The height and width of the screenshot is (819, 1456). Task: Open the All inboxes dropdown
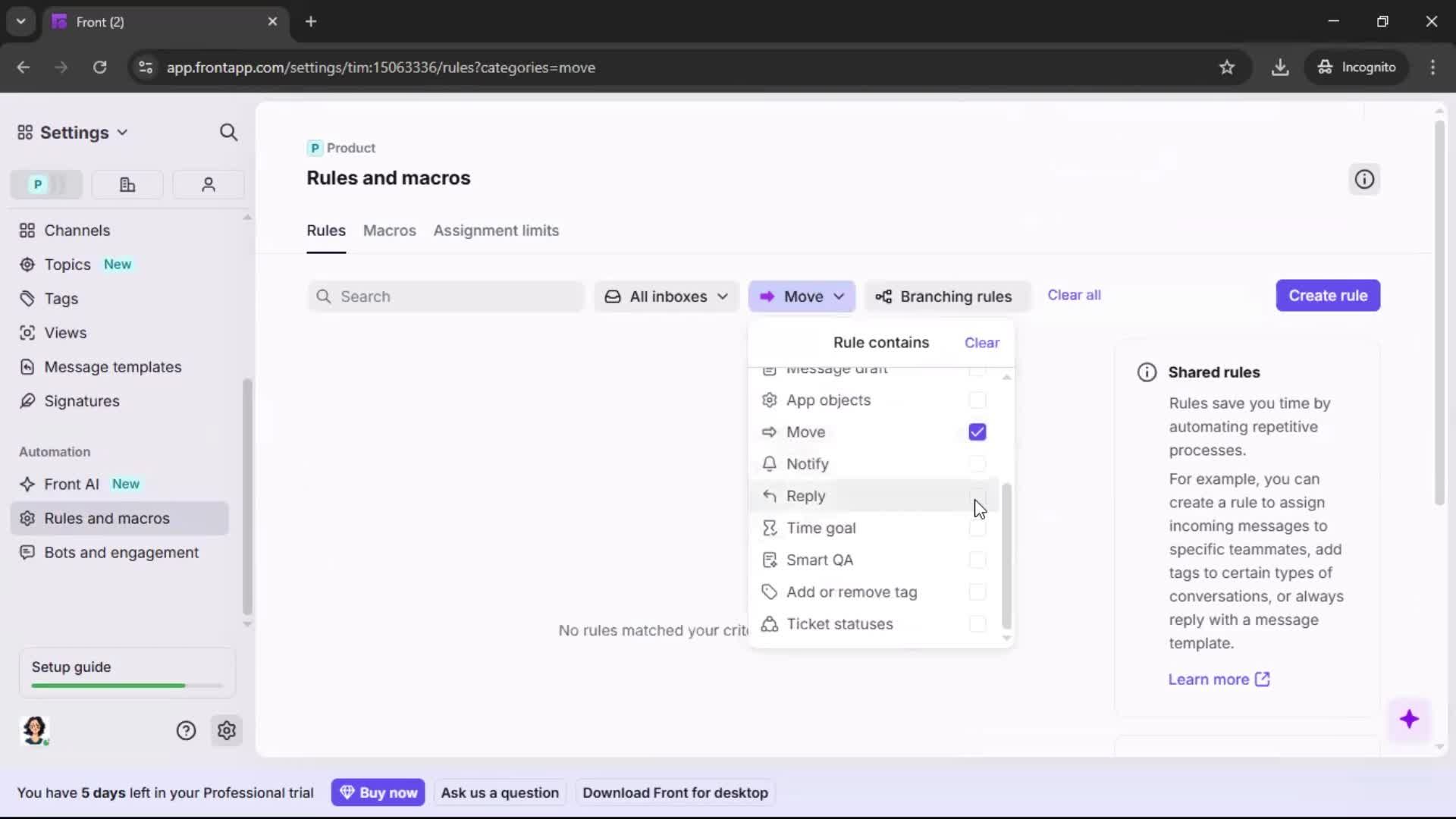(666, 297)
